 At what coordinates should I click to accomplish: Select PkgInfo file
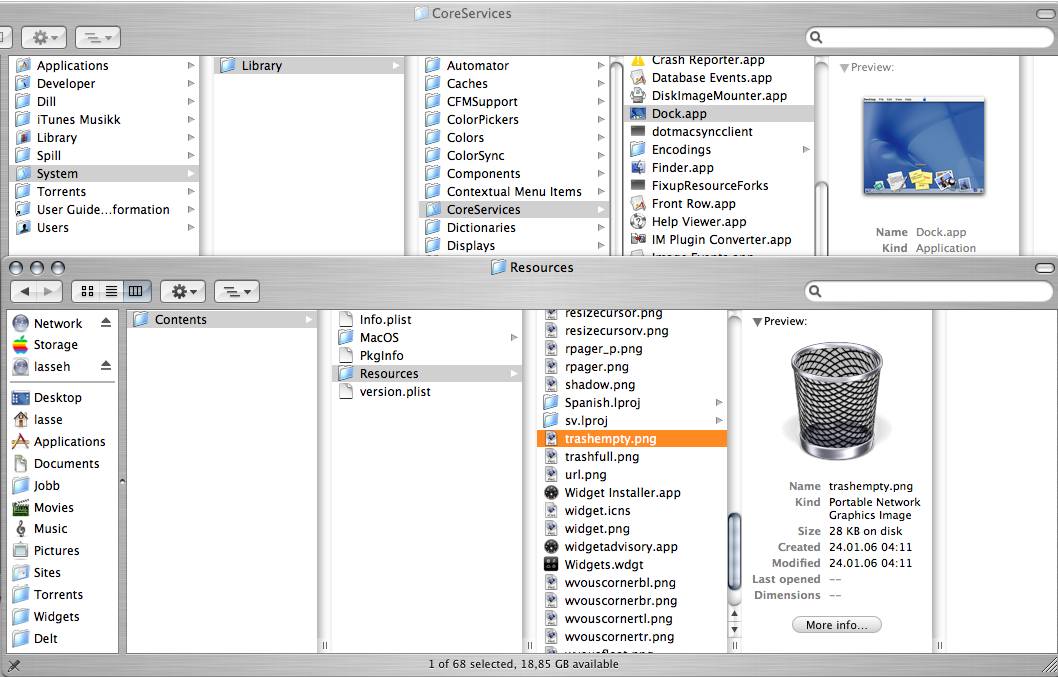(x=381, y=356)
